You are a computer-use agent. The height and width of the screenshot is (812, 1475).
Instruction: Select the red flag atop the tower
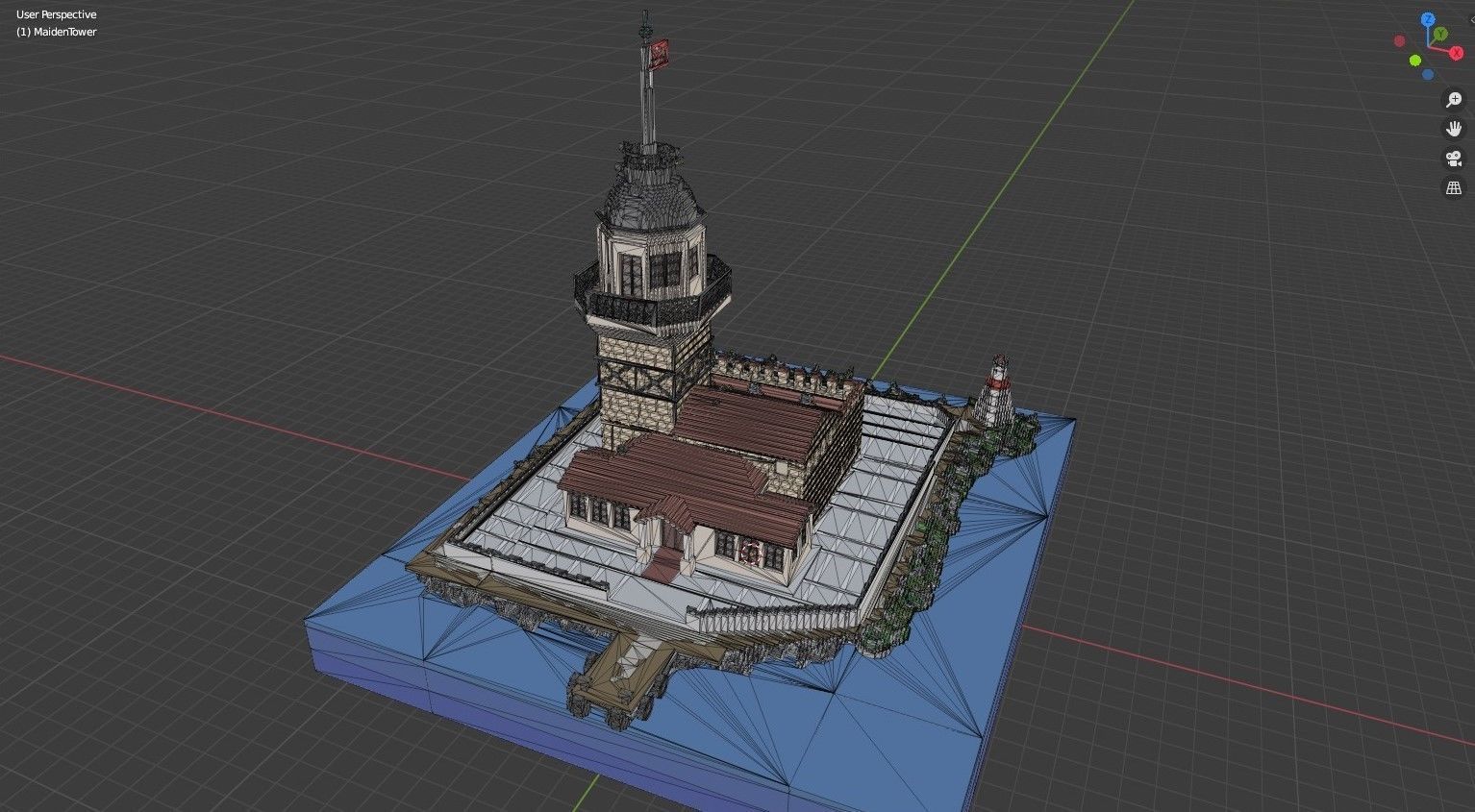(x=659, y=54)
